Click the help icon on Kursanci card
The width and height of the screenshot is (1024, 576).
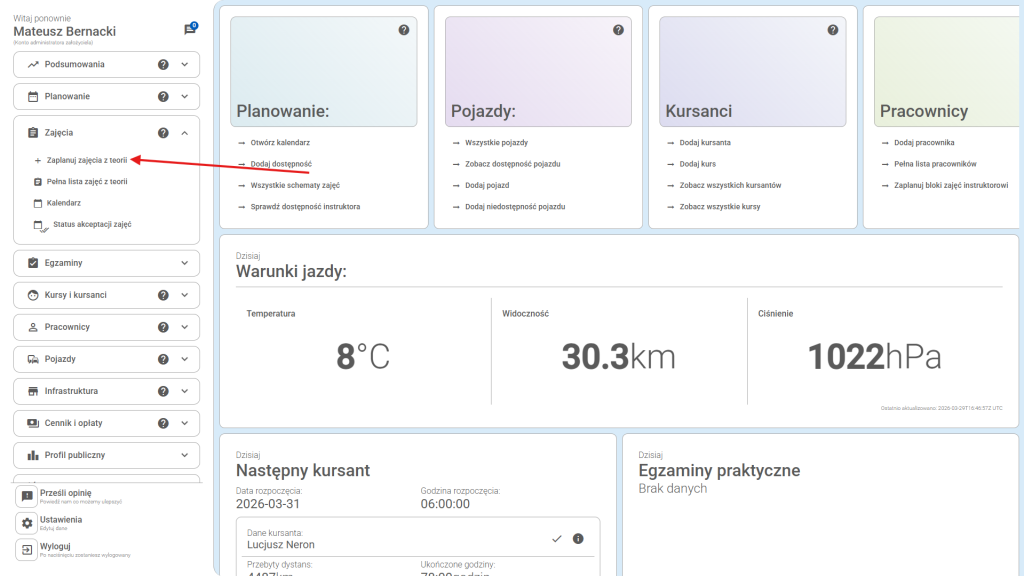tap(832, 30)
